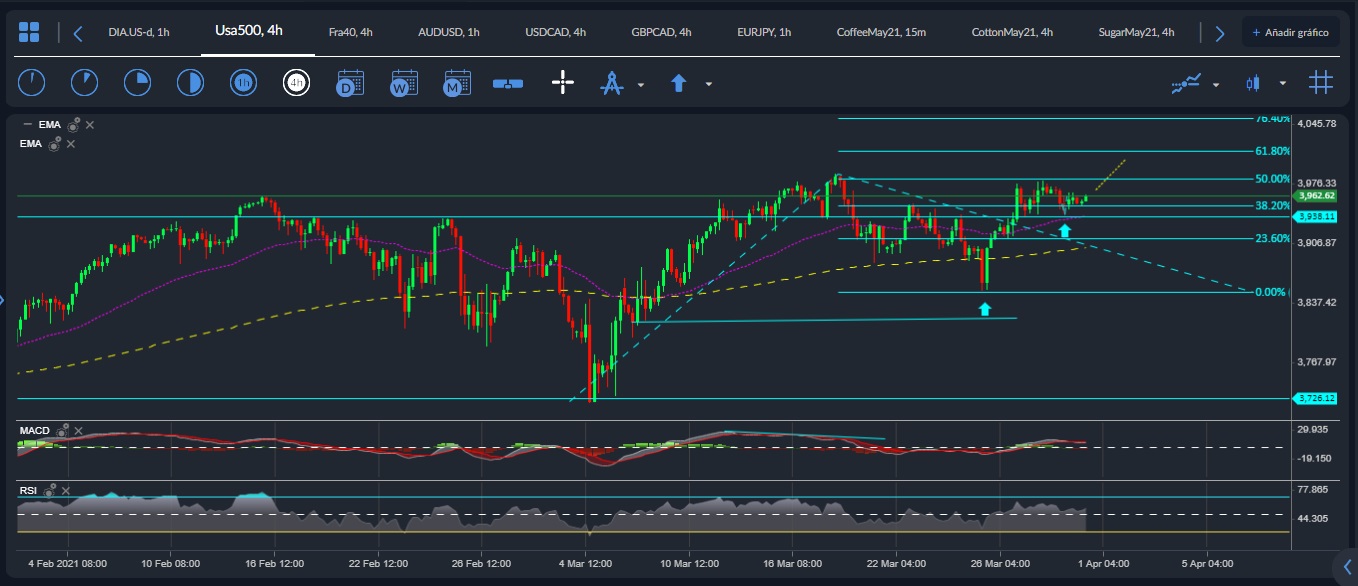Select the 1h timeframe icon
The width and height of the screenshot is (1358, 586).
click(243, 83)
